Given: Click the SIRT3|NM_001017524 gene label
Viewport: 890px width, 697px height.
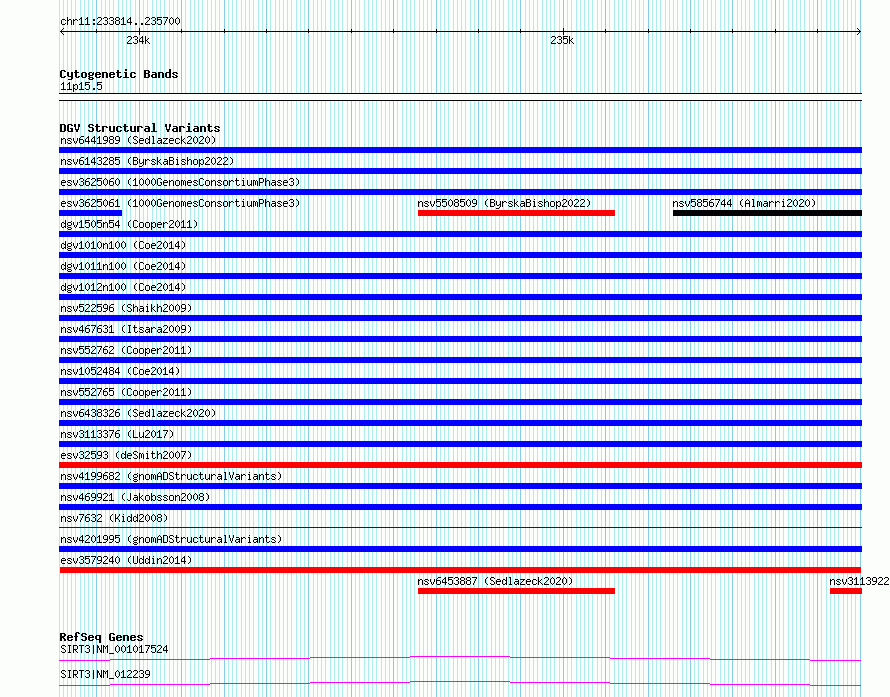Looking at the screenshot, I should pyautogui.click(x=114, y=649).
